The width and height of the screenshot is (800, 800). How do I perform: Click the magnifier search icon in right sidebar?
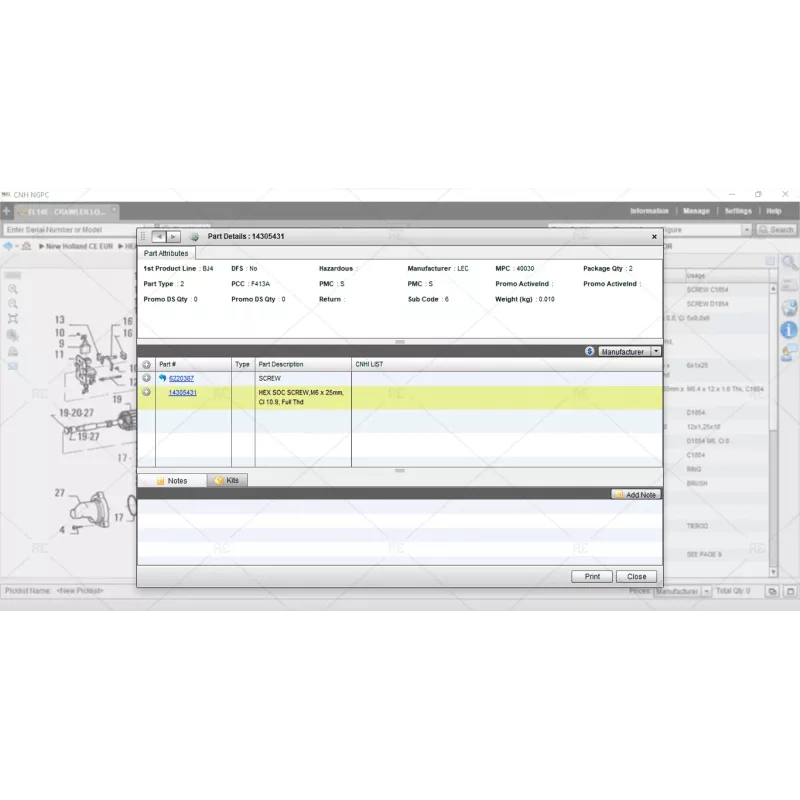pyautogui.click(x=789, y=264)
